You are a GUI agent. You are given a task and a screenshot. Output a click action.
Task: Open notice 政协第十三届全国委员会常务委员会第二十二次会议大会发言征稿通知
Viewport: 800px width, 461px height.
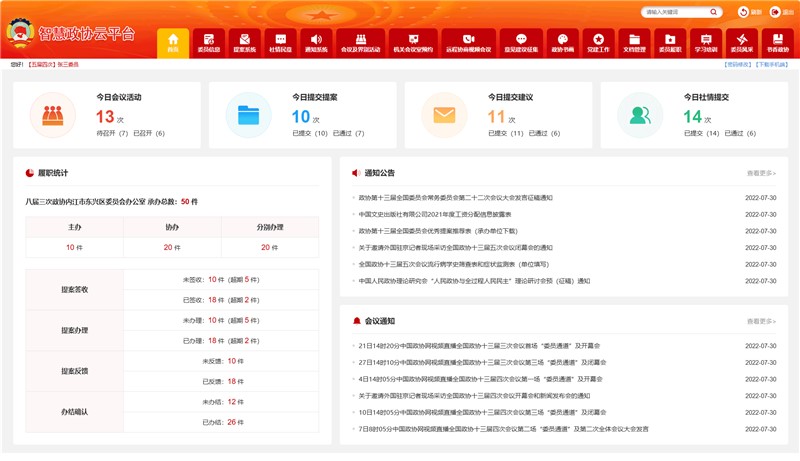(455, 198)
